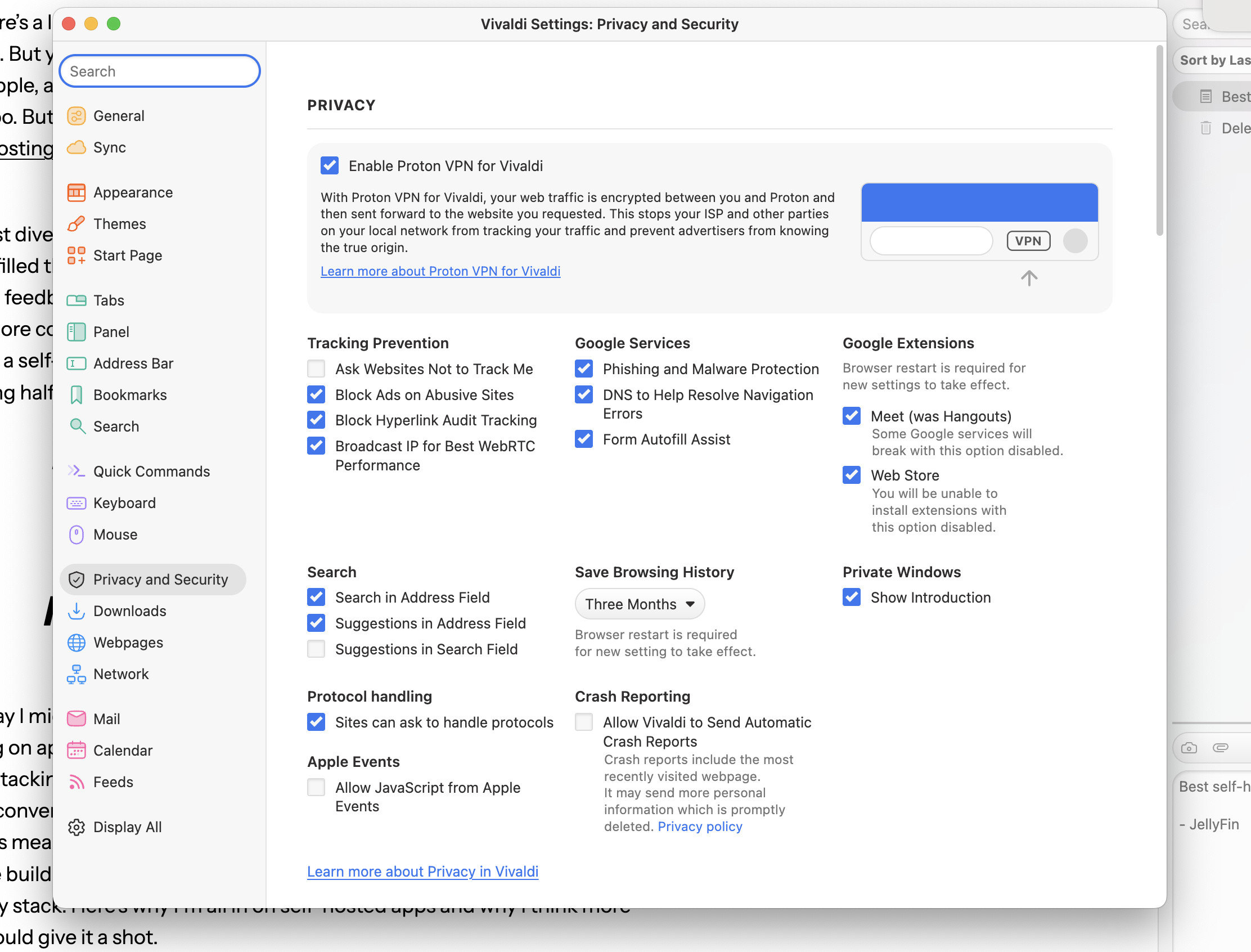
Task: Uncheck Allow Vivaldi to Send Crash Reports
Action: tap(583, 722)
